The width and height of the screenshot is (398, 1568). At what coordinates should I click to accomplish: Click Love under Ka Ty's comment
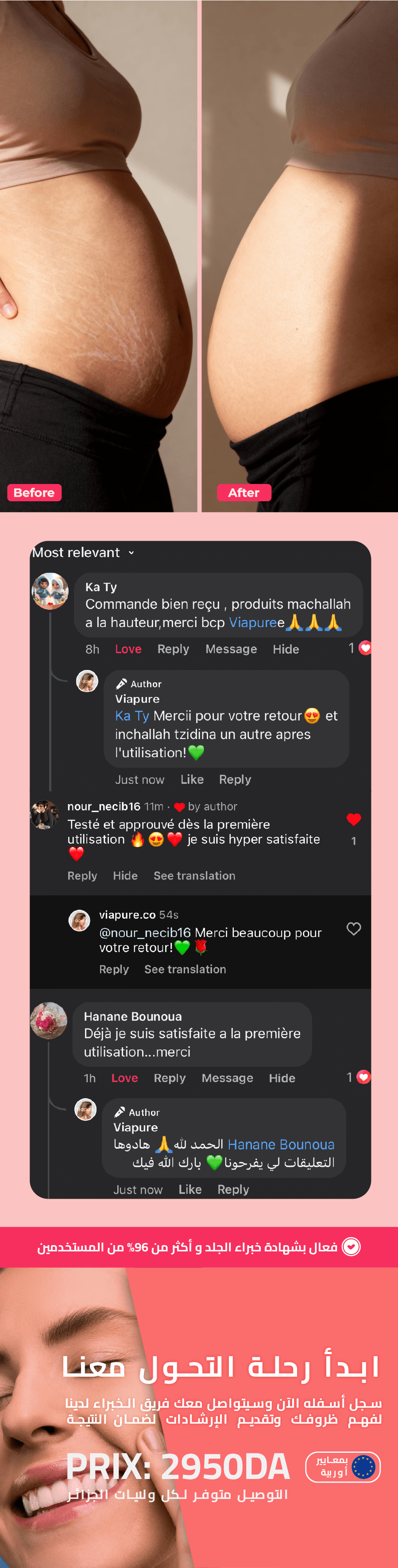tap(128, 649)
